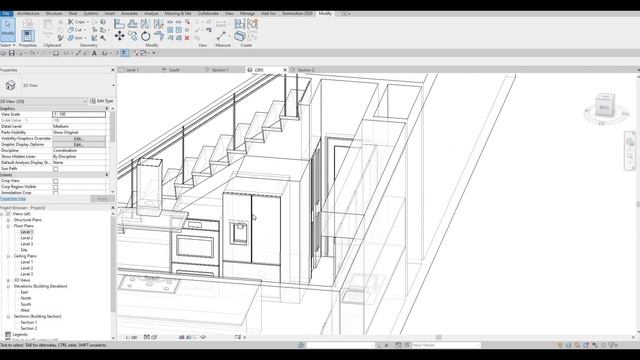Click the Create Assembly icon
The image size is (640, 360).
click(x=240, y=24)
